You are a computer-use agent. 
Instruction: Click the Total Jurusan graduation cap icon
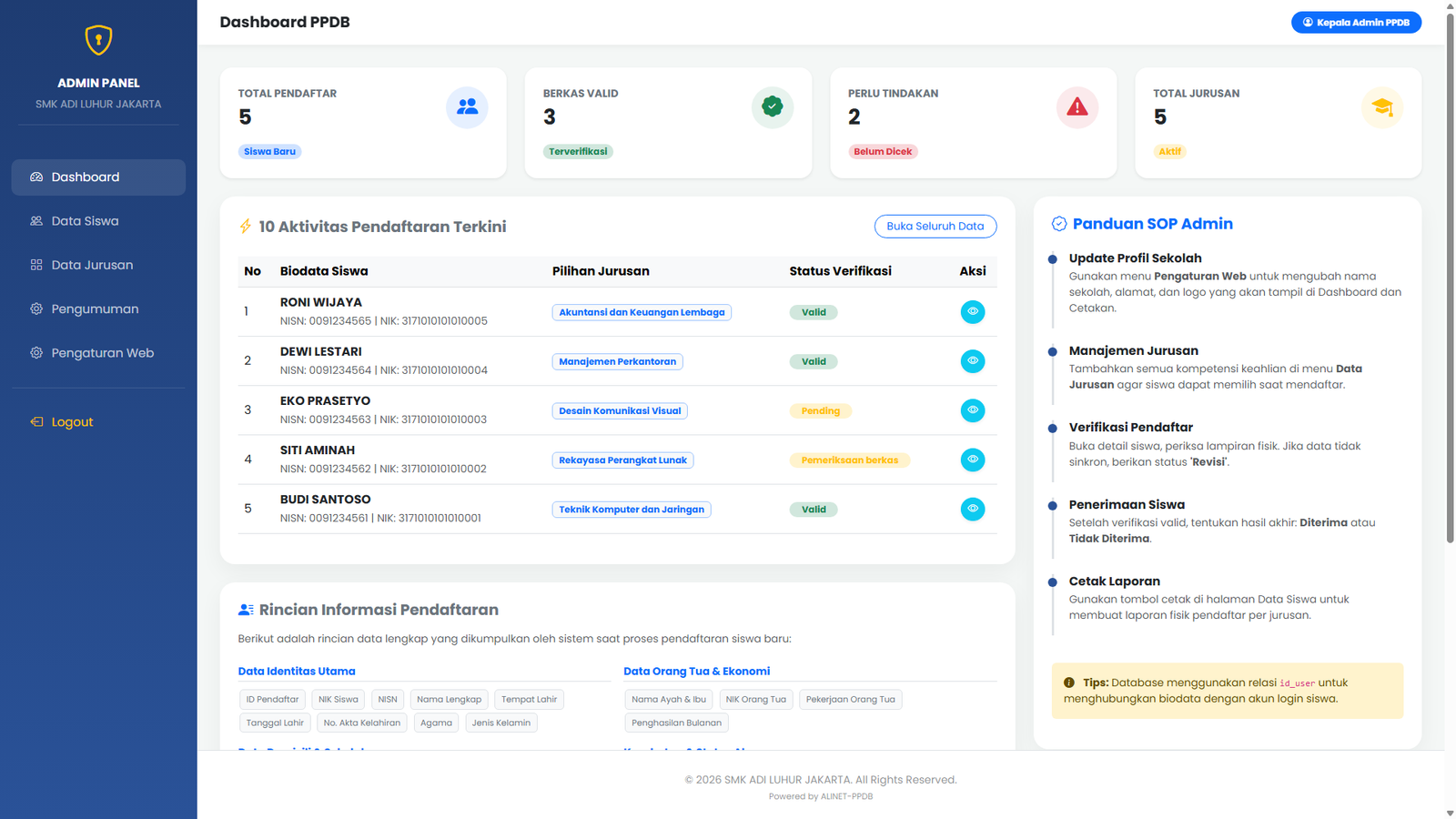tap(1381, 107)
